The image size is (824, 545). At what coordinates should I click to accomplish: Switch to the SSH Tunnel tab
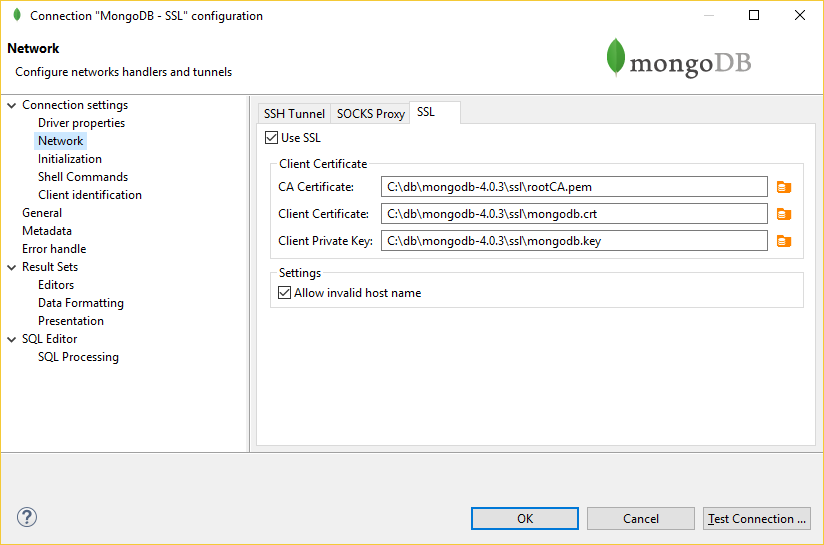coord(294,114)
